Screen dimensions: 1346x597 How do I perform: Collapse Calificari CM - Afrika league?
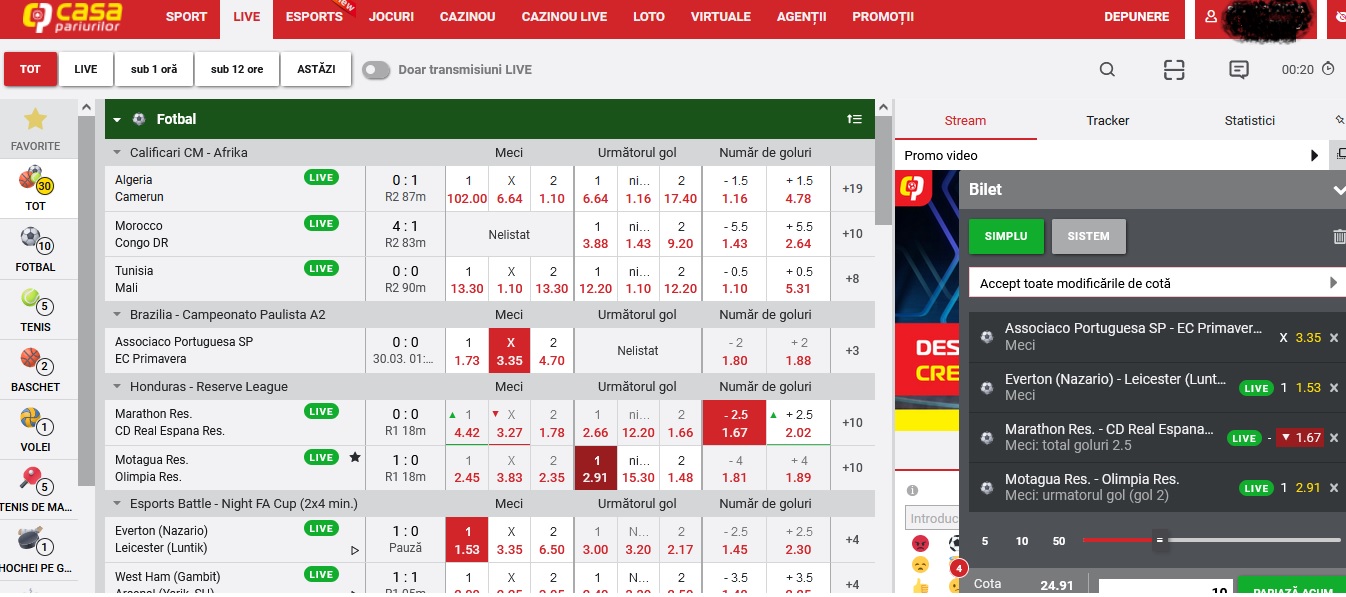(117, 153)
